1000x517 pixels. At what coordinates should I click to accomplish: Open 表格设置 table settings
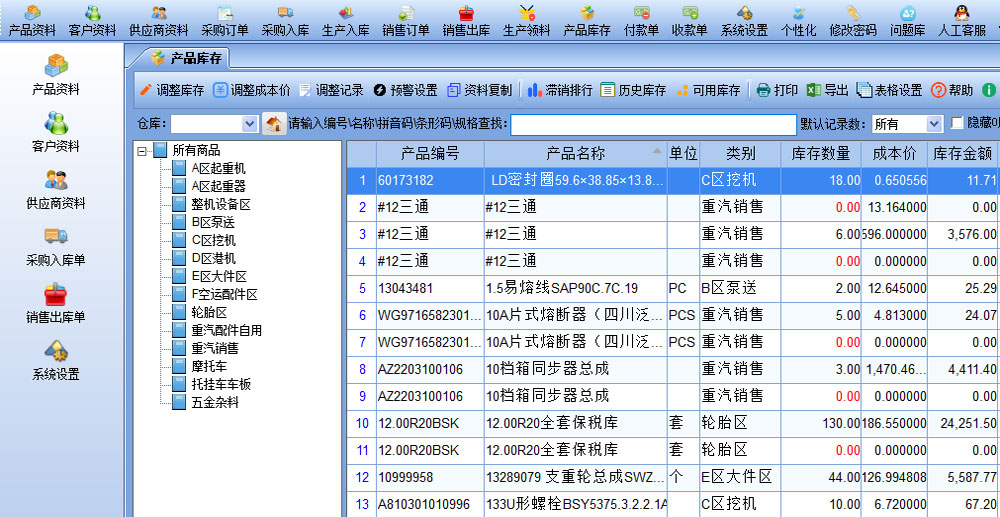pos(889,90)
